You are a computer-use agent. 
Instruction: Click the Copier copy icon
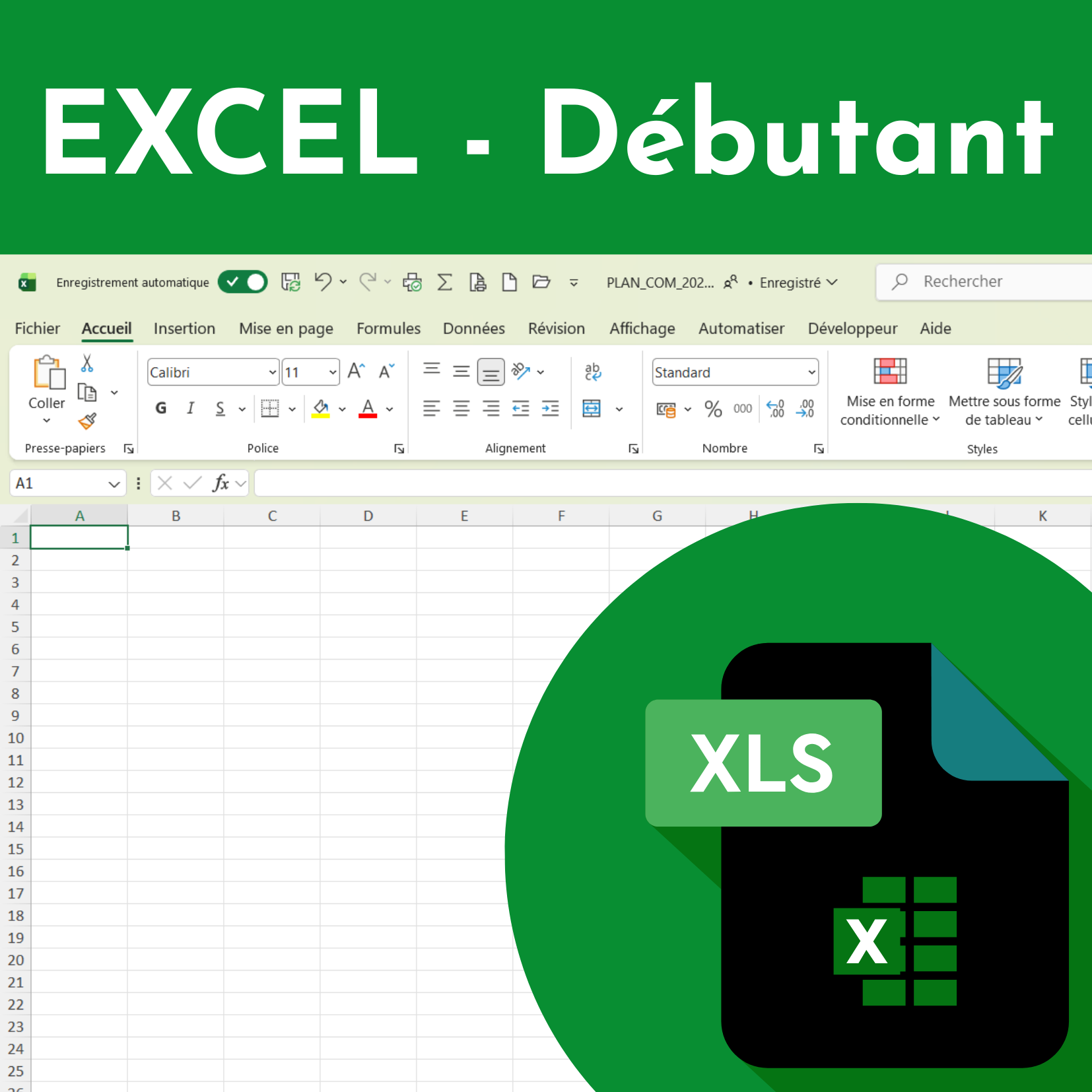point(87,392)
